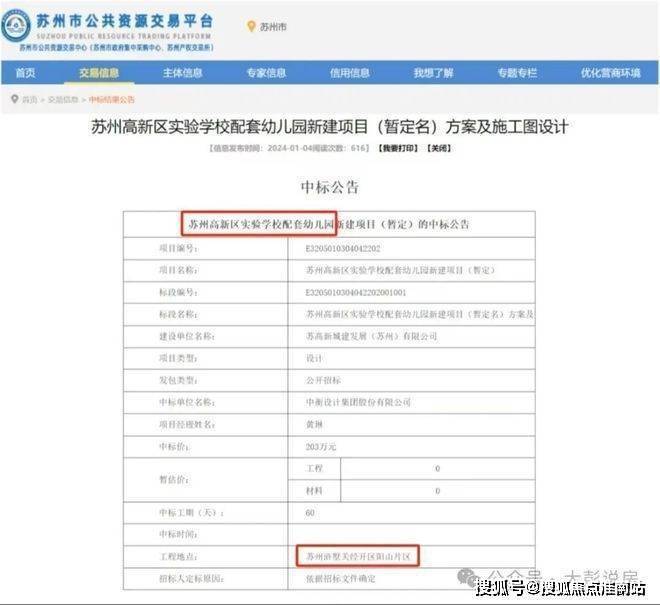Click the 203万元 bid price
This screenshot has width=660, height=605.
tap(321, 447)
